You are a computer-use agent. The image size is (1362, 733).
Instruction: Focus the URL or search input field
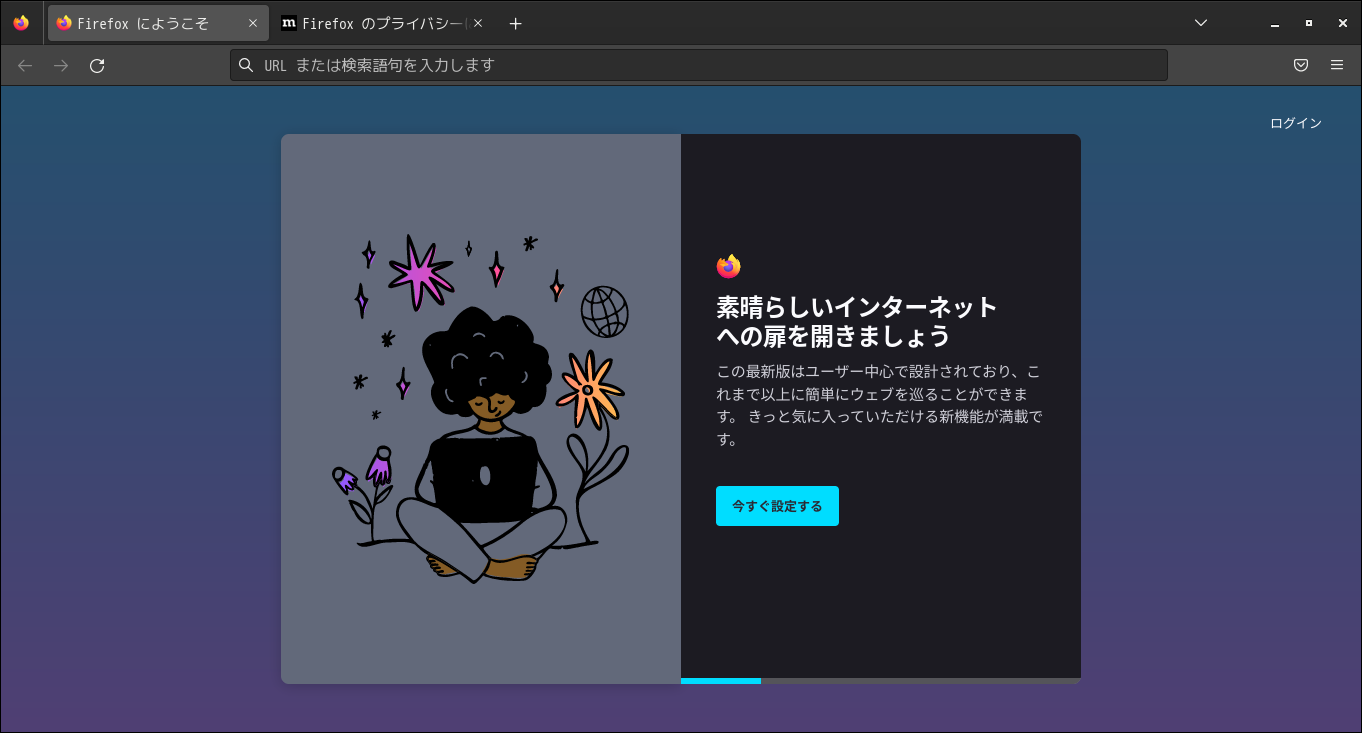pyautogui.click(x=699, y=65)
